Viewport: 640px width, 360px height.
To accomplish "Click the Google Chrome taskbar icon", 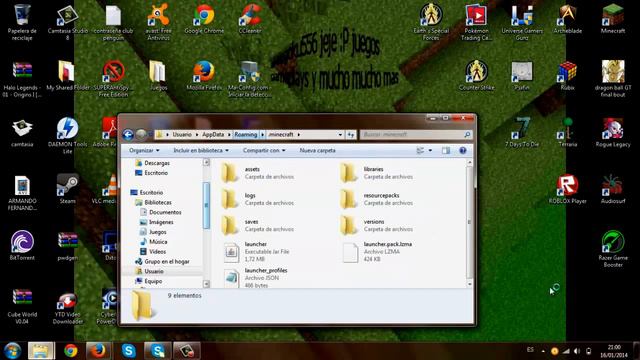I will tap(71, 351).
